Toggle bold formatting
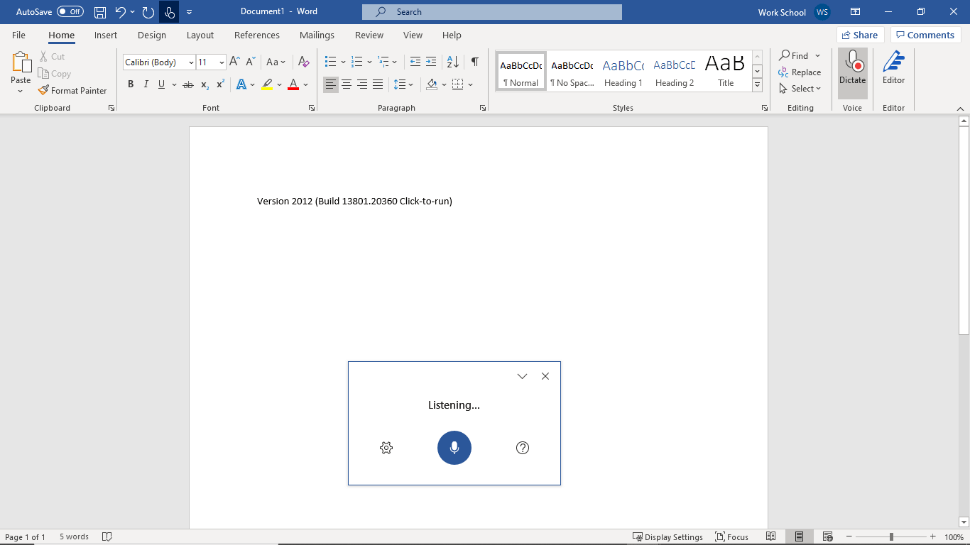Image resolution: width=970 pixels, height=545 pixels. [x=130, y=85]
